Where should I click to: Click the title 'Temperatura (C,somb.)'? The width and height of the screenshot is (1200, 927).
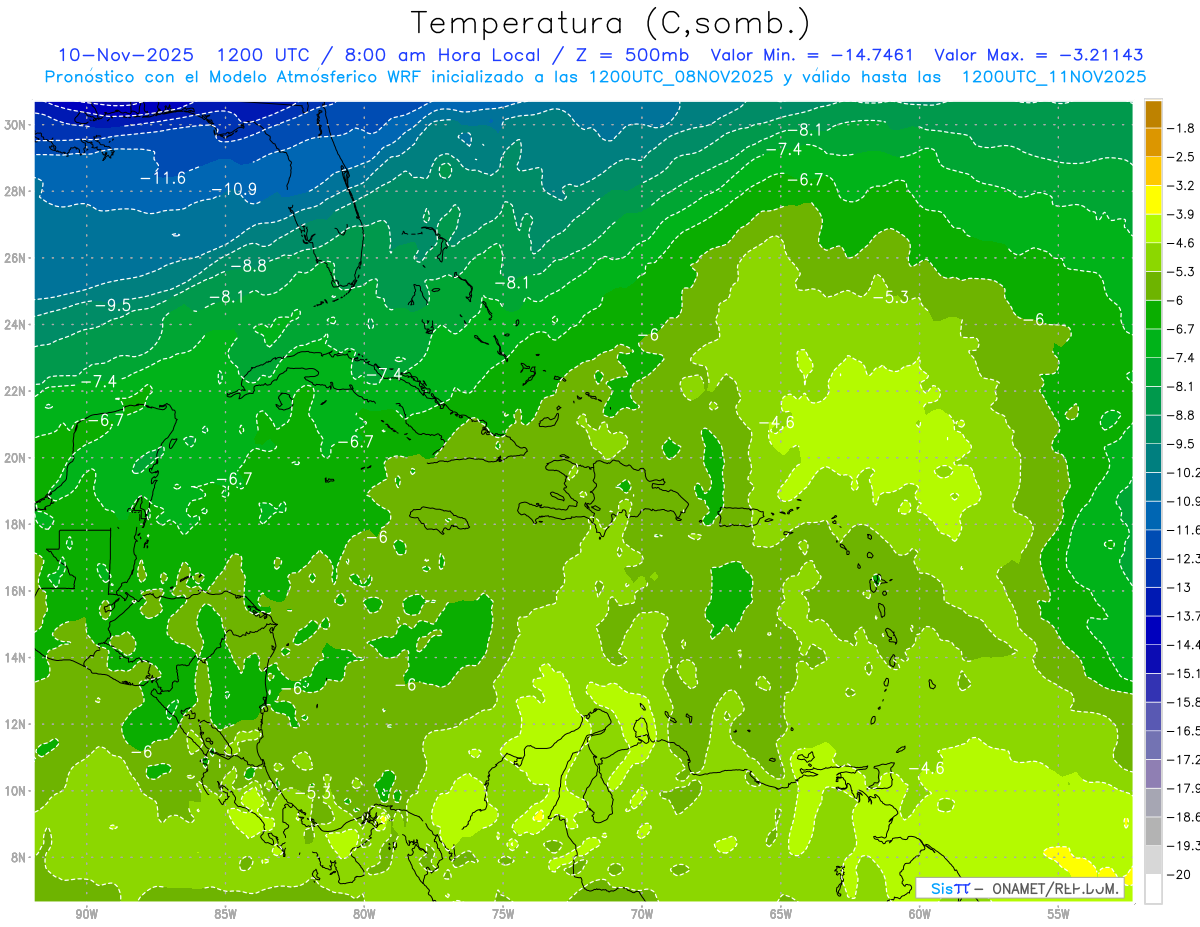(611, 23)
